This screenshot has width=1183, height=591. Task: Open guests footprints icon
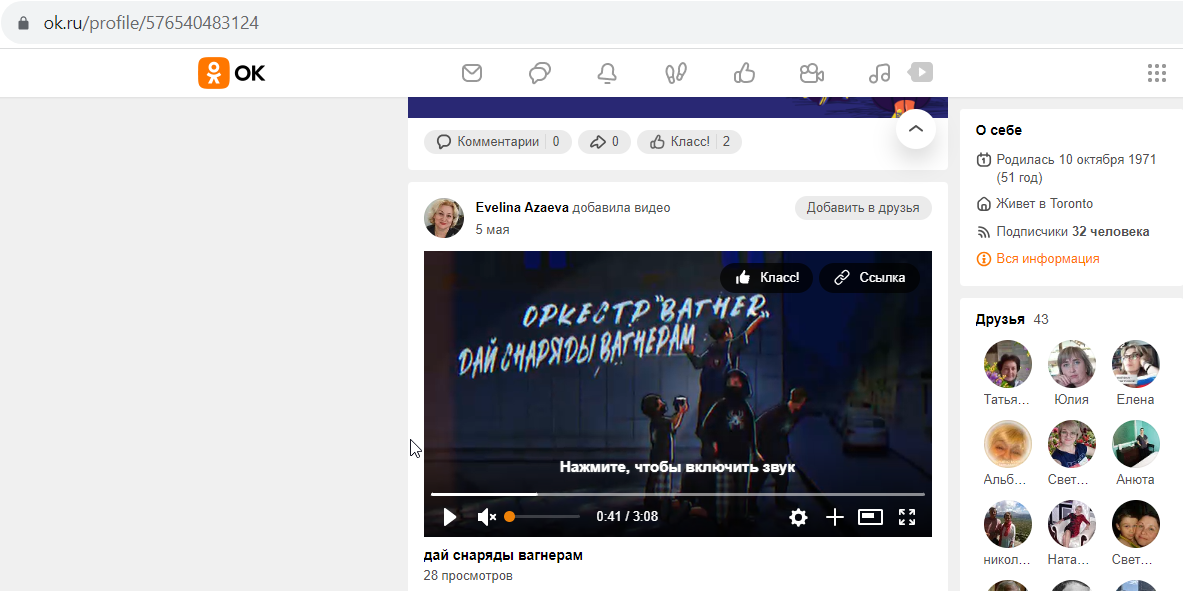pos(675,73)
